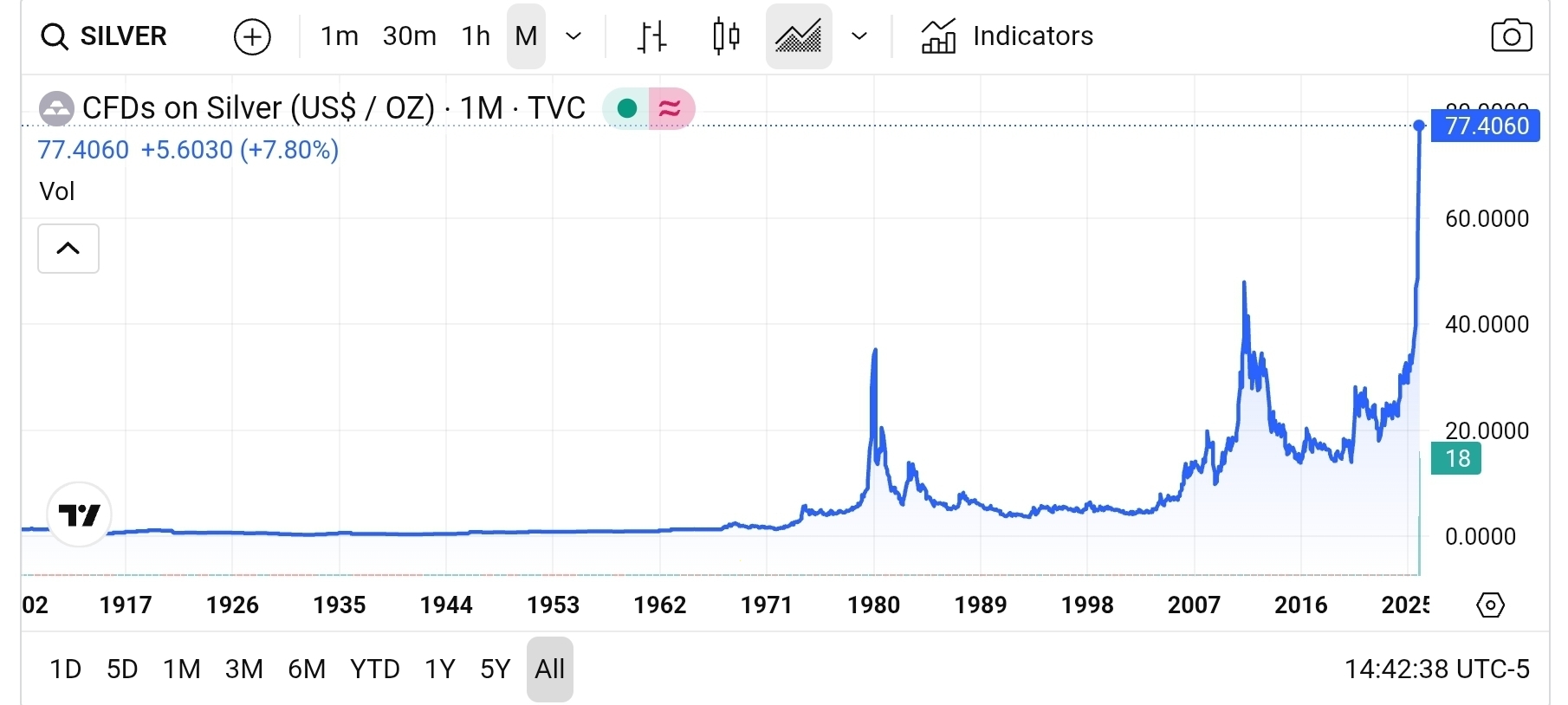This screenshot has width=1568, height=705.
Task: Click the time zone clock 14:42:38 UTC-5
Action: [1437, 669]
